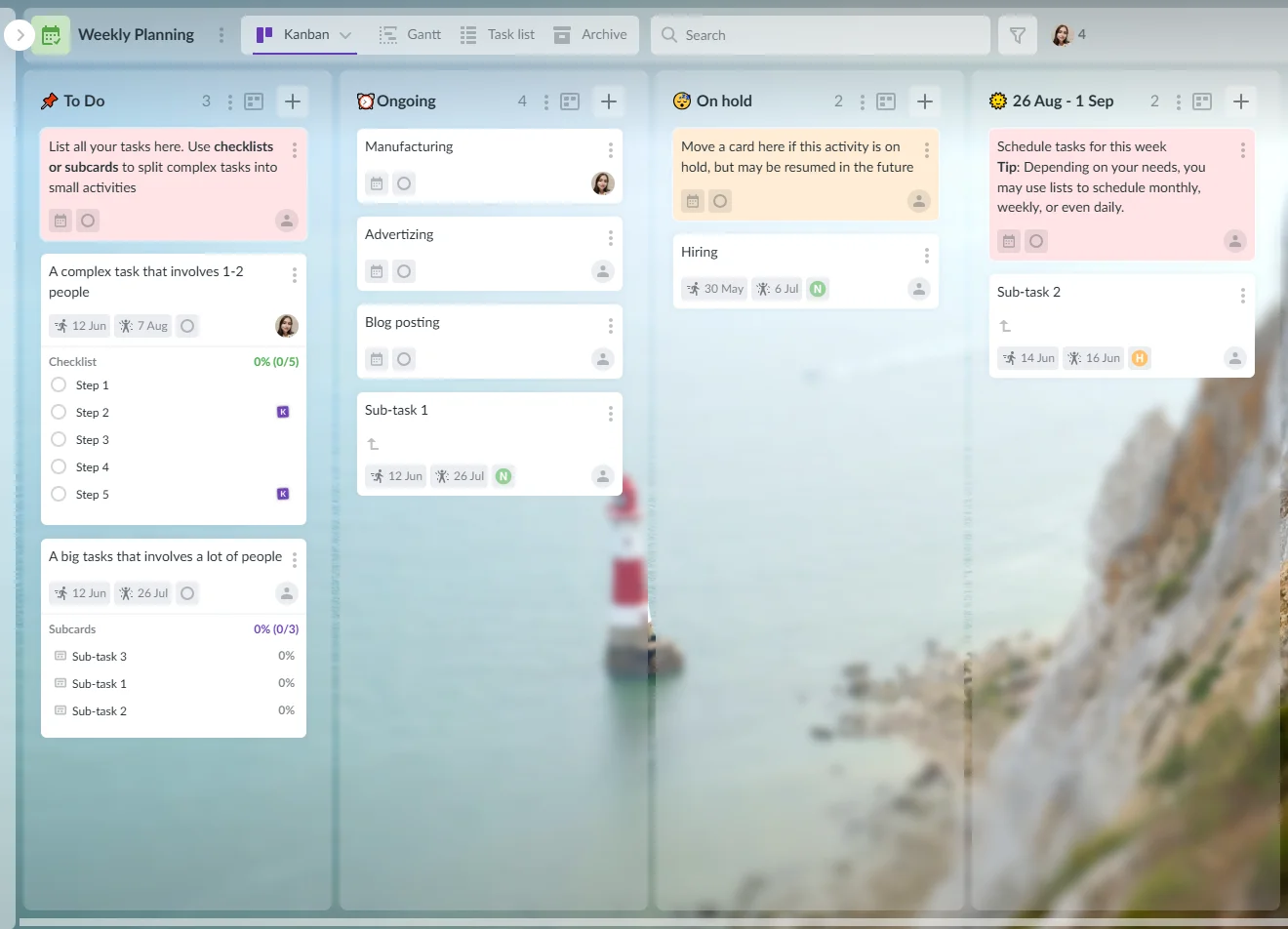Add a new card to To Do
The height and width of the screenshot is (929, 1288).
pos(293,101)
